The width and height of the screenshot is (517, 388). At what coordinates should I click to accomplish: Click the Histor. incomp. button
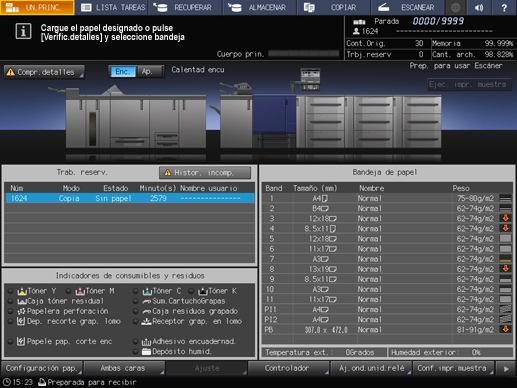tap(205, 173)
